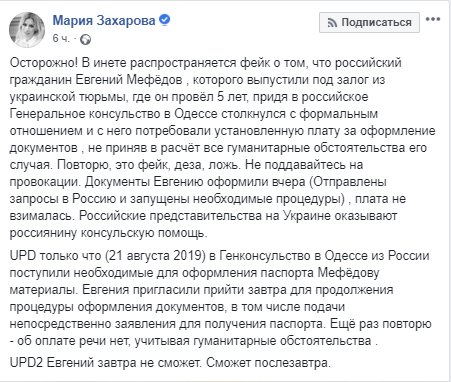Click the blue verified badge icon
The image size is (451, 382).
click(165, 20)
